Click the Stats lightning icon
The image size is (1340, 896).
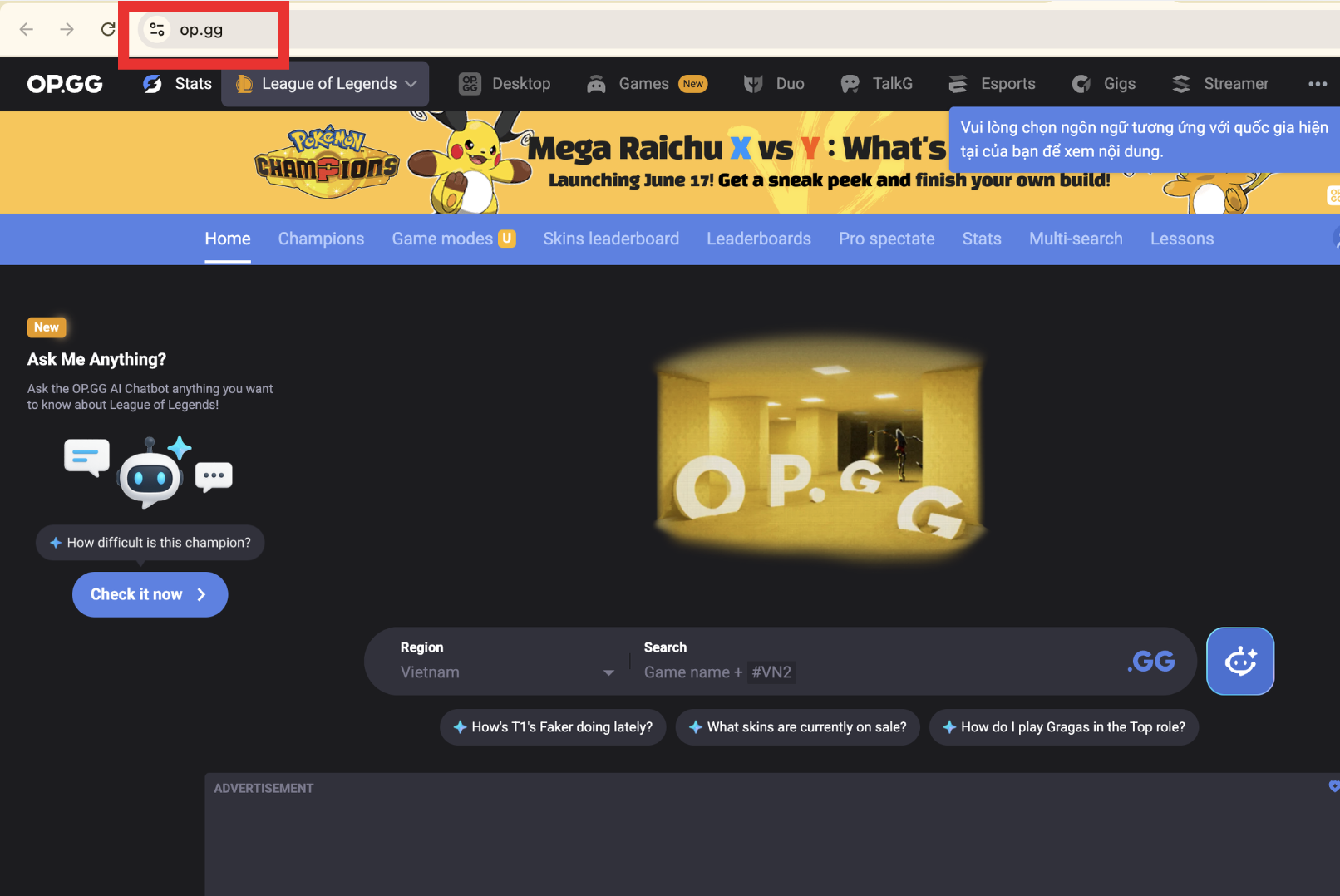(152, 84)
